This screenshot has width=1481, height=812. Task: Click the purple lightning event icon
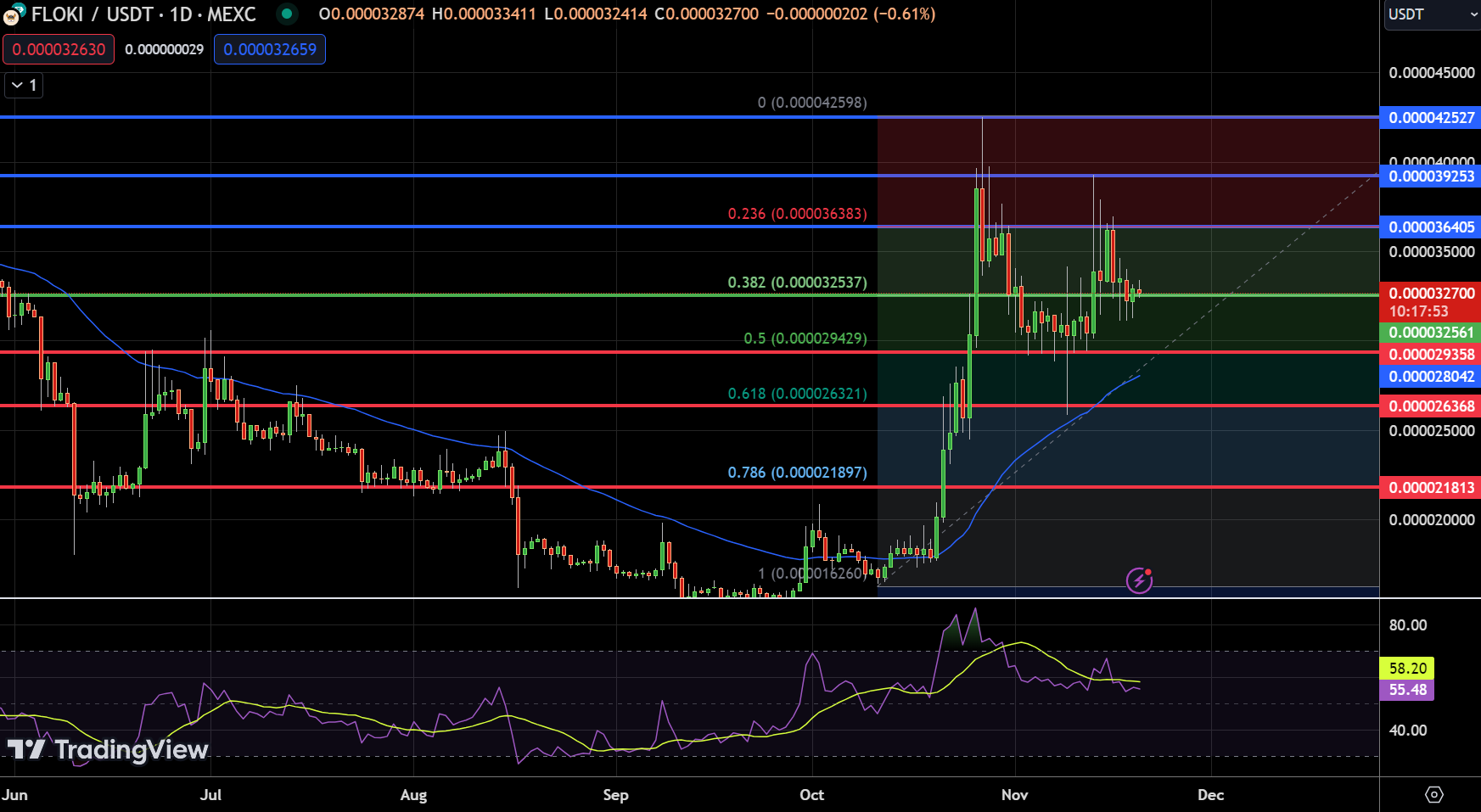tap(1139, 580)
